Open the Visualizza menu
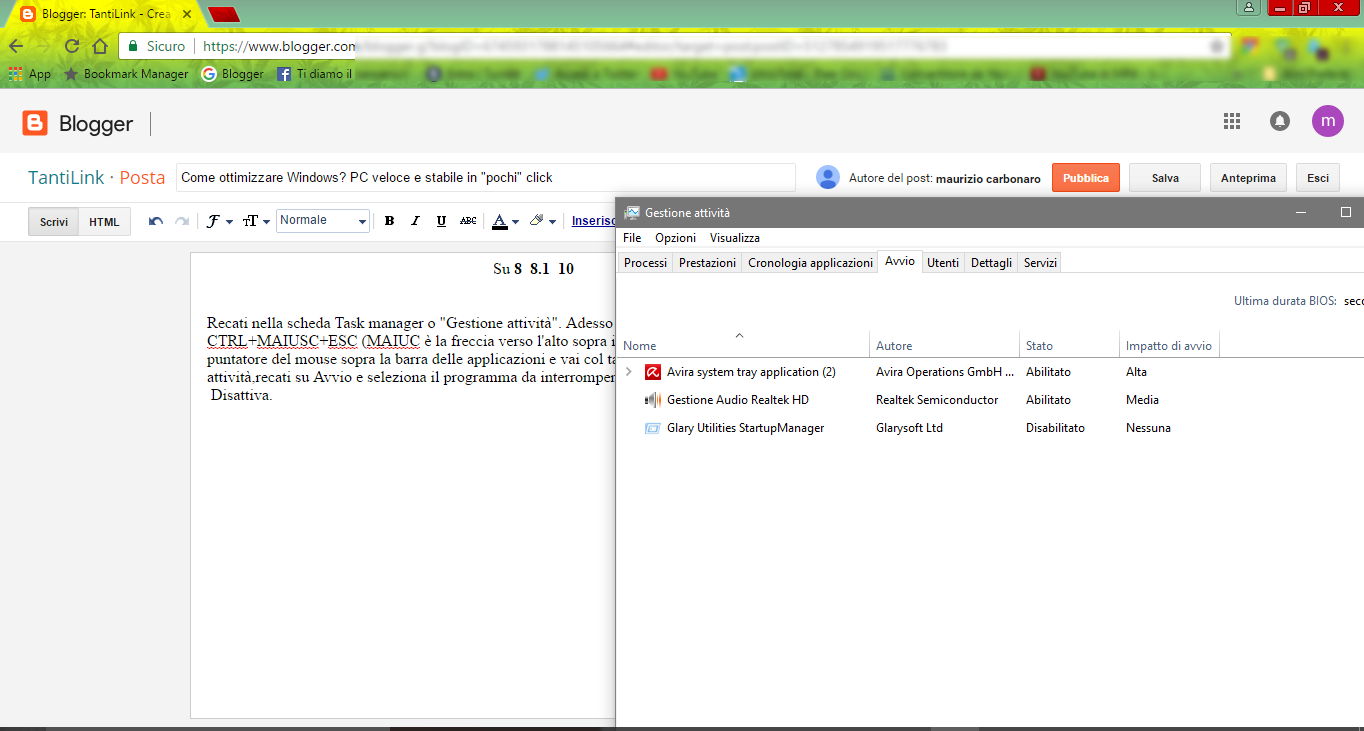This screenshot has width=1364, height=731. click(x=735, y=238)
